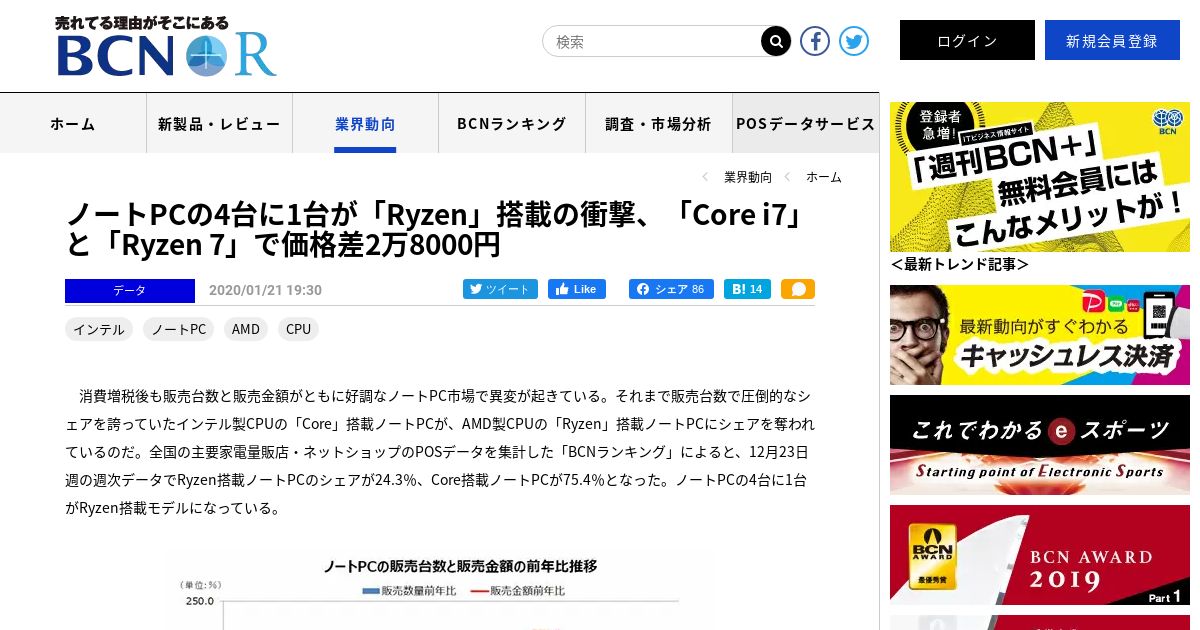Open the ホーム navigation tab

(73, 123)
